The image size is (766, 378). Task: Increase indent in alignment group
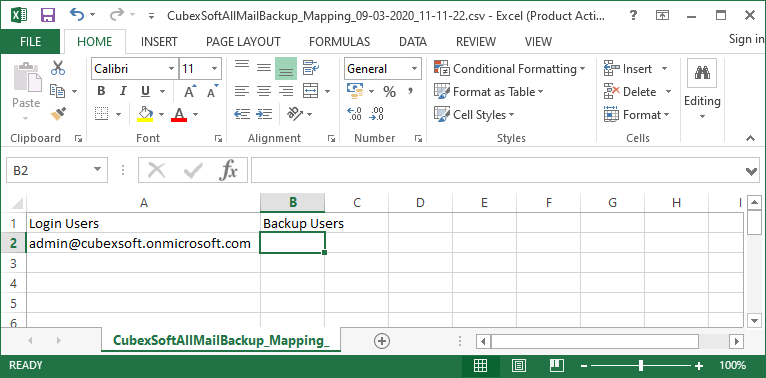coord(264,114)
